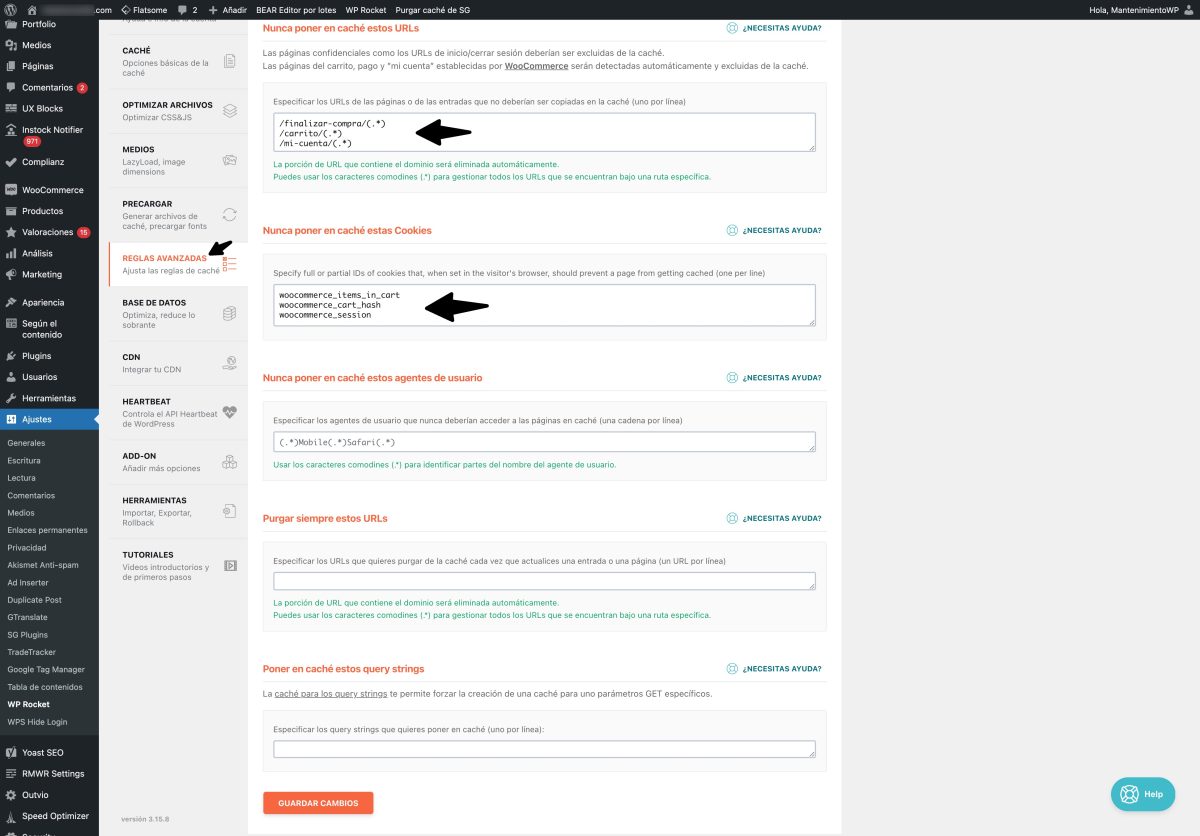Screen dimensions: 1200x836
Task: Open Optimizar Archivos via its CSS&JS icon
Action: tap(229, 110)
